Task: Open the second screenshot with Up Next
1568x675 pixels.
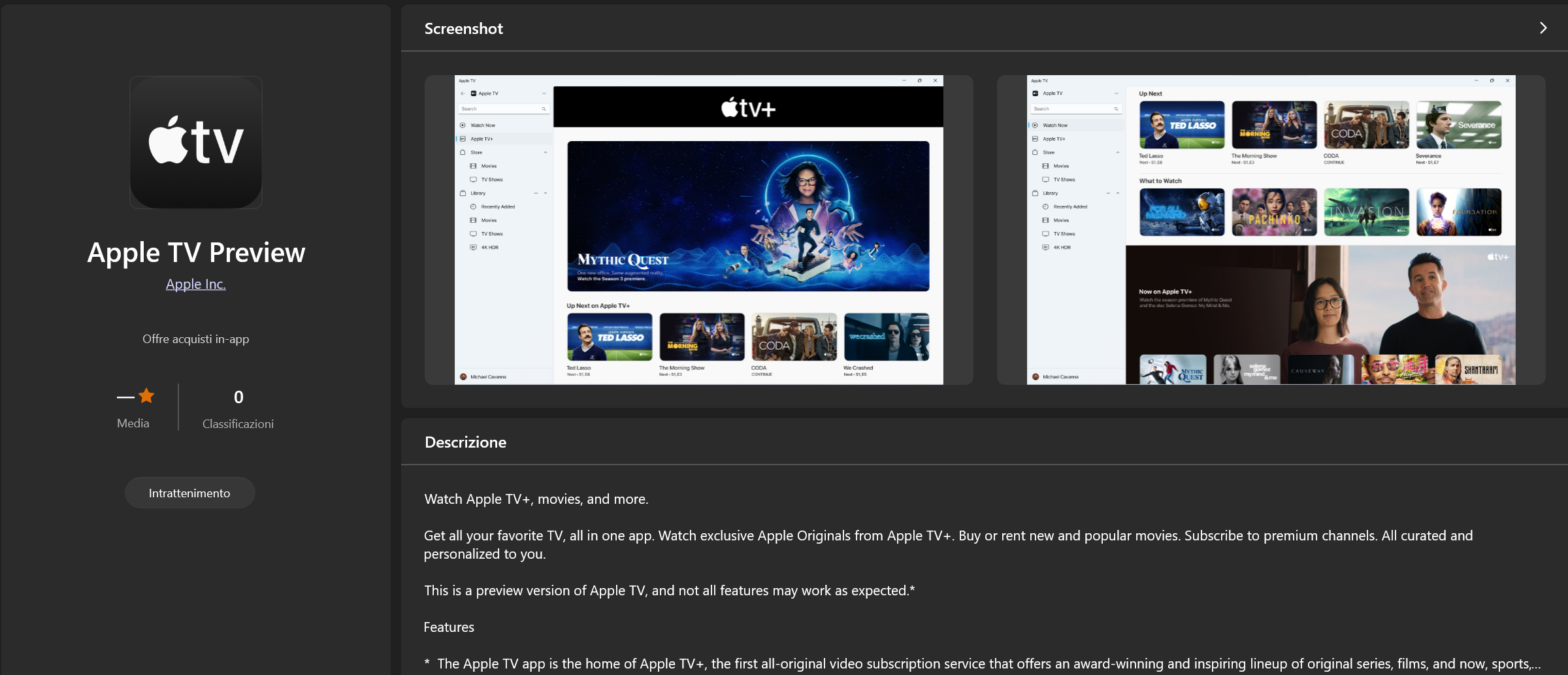Action: click(x=1271, y=230)
